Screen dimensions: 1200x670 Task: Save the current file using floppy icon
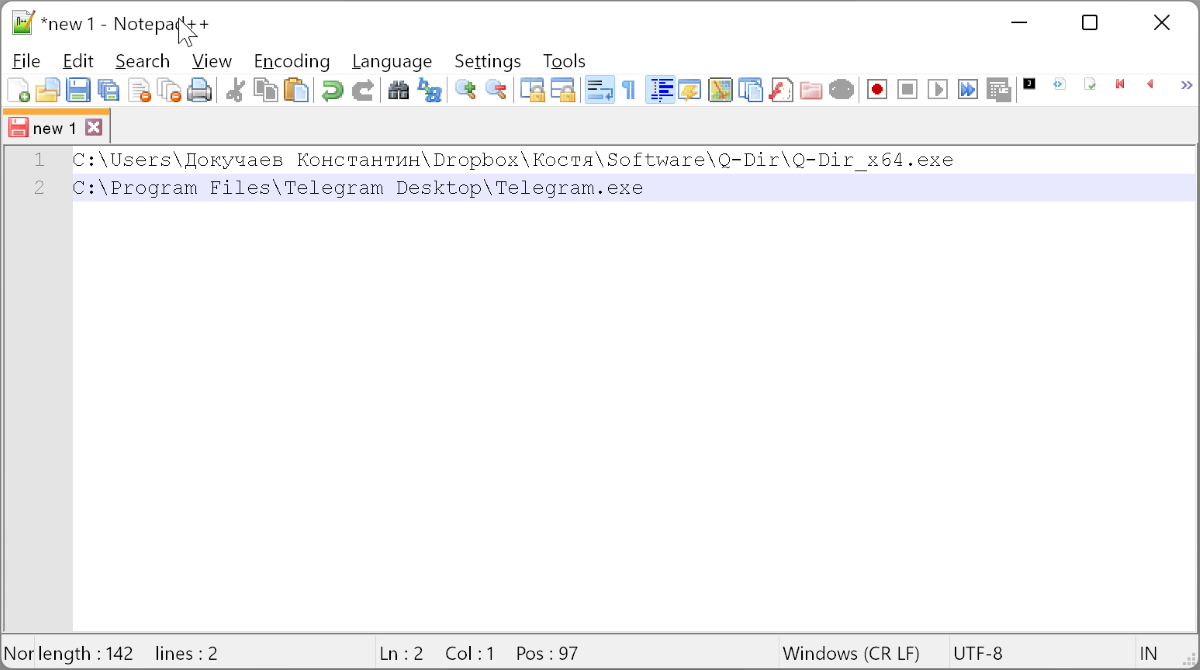click(78, 90)
